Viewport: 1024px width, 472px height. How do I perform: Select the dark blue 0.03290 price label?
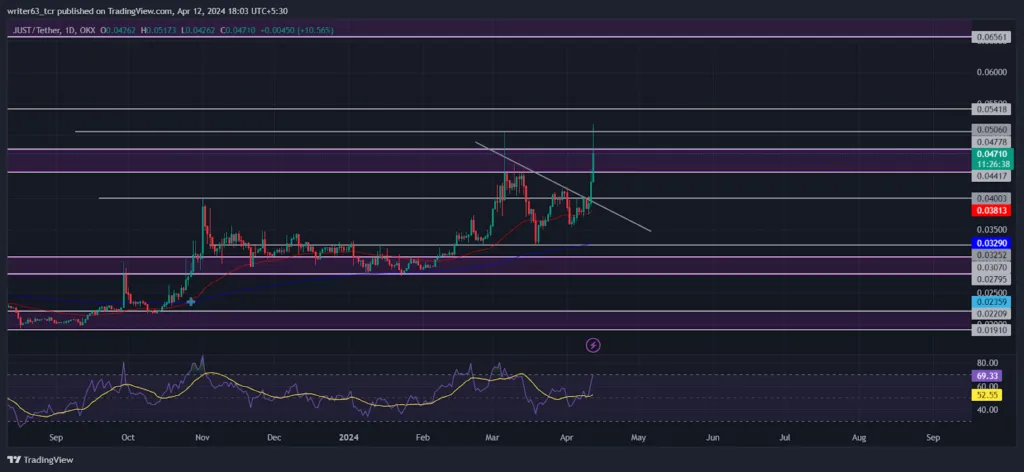(x=992, y=243)
